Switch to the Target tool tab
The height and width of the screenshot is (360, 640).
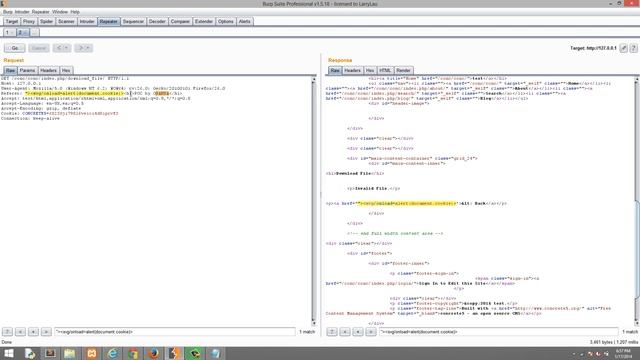[11, 22]
